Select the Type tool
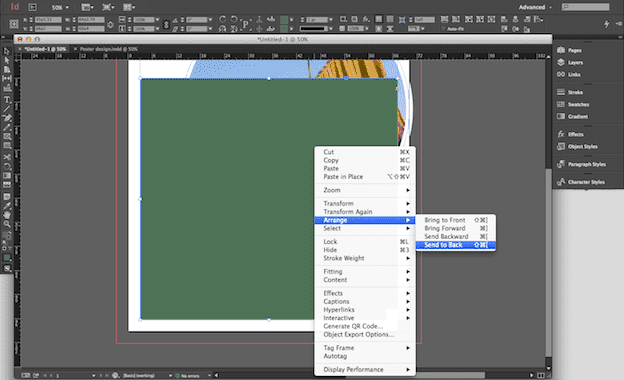 pos(7,99)
